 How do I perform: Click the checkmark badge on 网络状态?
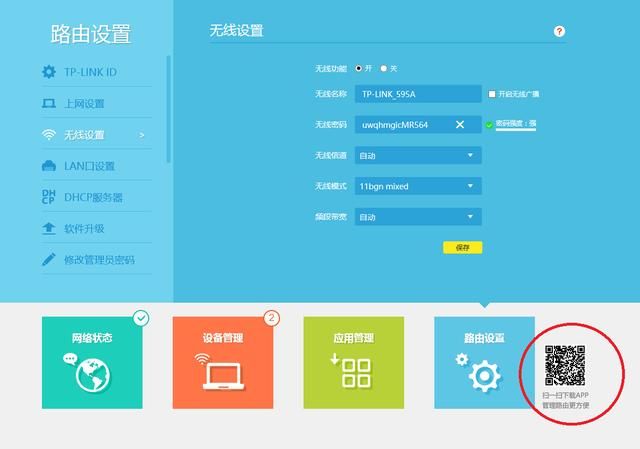(x=141, y=318)
